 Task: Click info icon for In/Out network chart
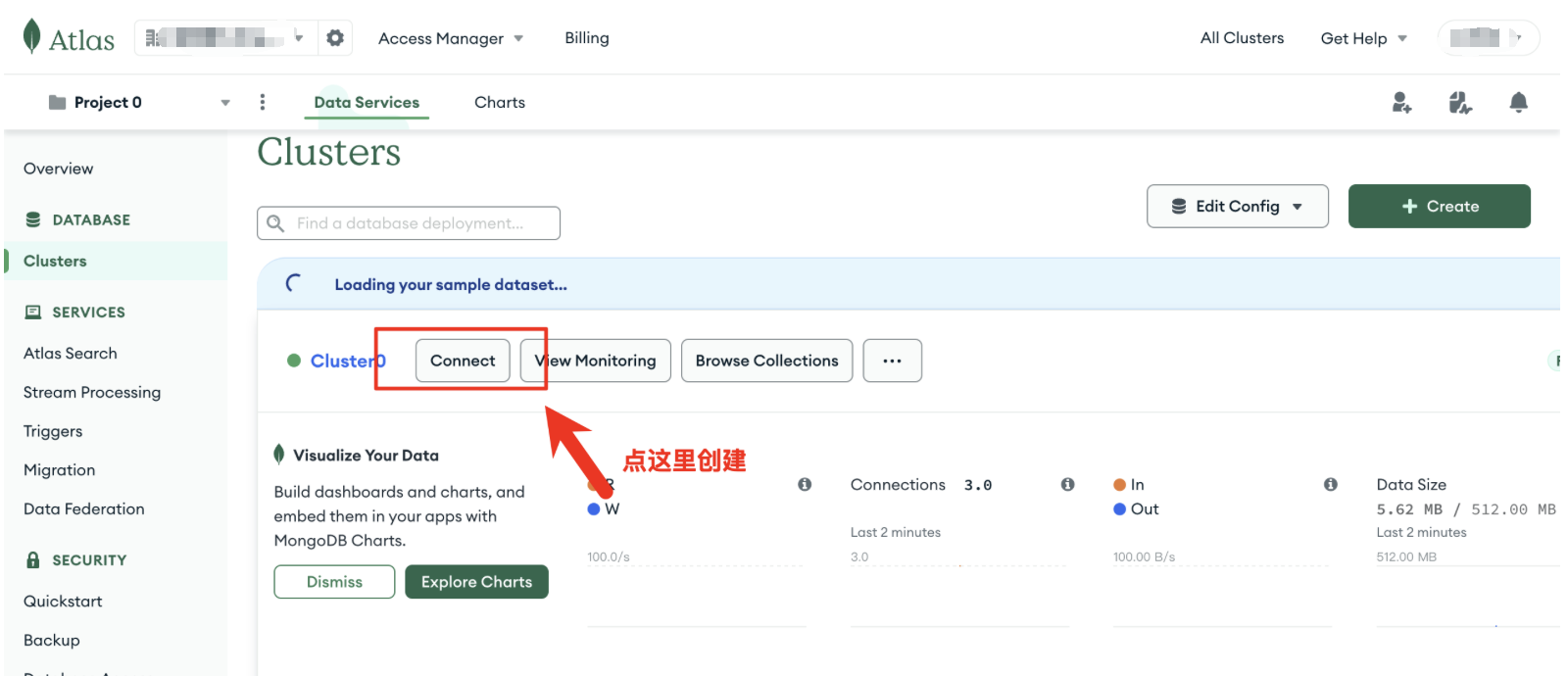pos(1330,484)
